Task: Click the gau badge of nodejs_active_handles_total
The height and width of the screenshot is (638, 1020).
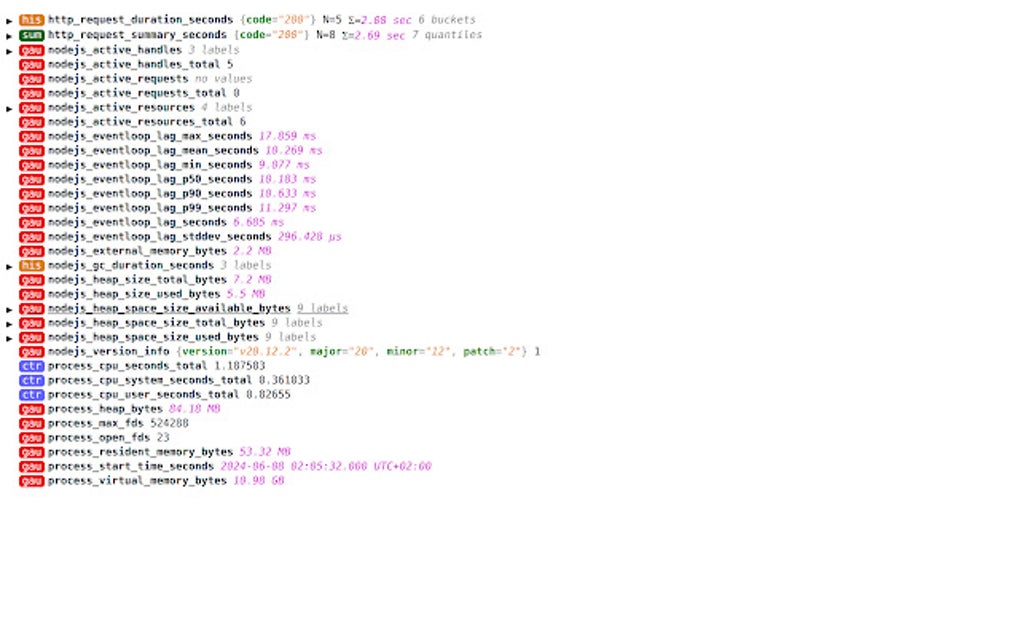Action: point(31,64)
